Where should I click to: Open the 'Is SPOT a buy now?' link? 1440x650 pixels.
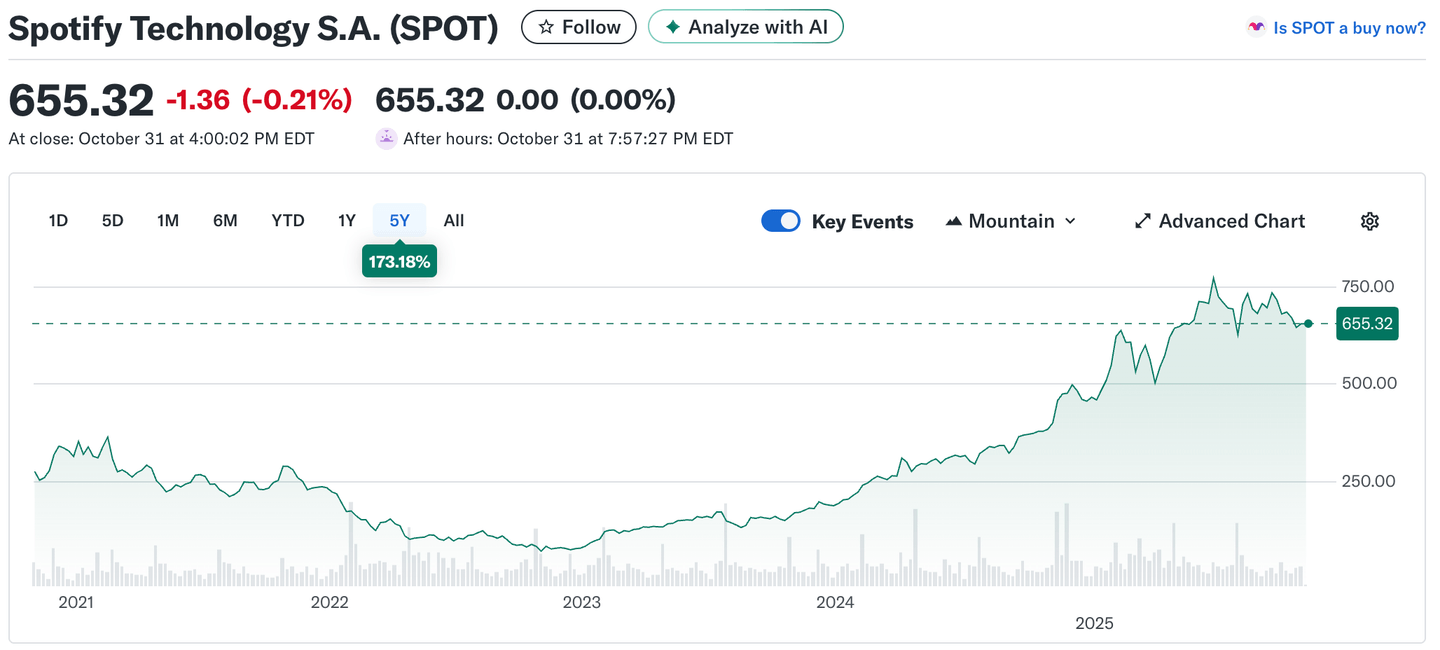coord(1349,28)
